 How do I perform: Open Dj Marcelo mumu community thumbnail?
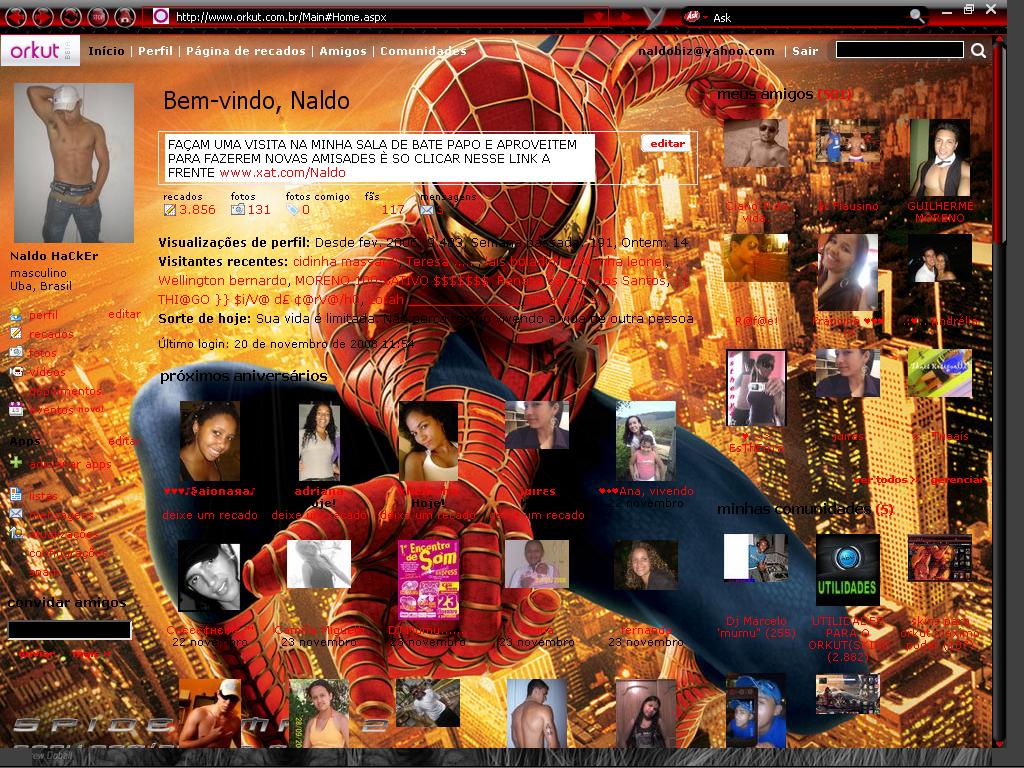[756, 557]
